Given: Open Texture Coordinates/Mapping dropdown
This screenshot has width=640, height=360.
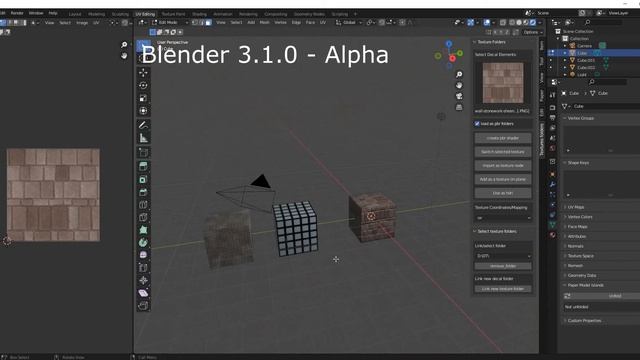Looking at the screenshot, I should point(503,218).
